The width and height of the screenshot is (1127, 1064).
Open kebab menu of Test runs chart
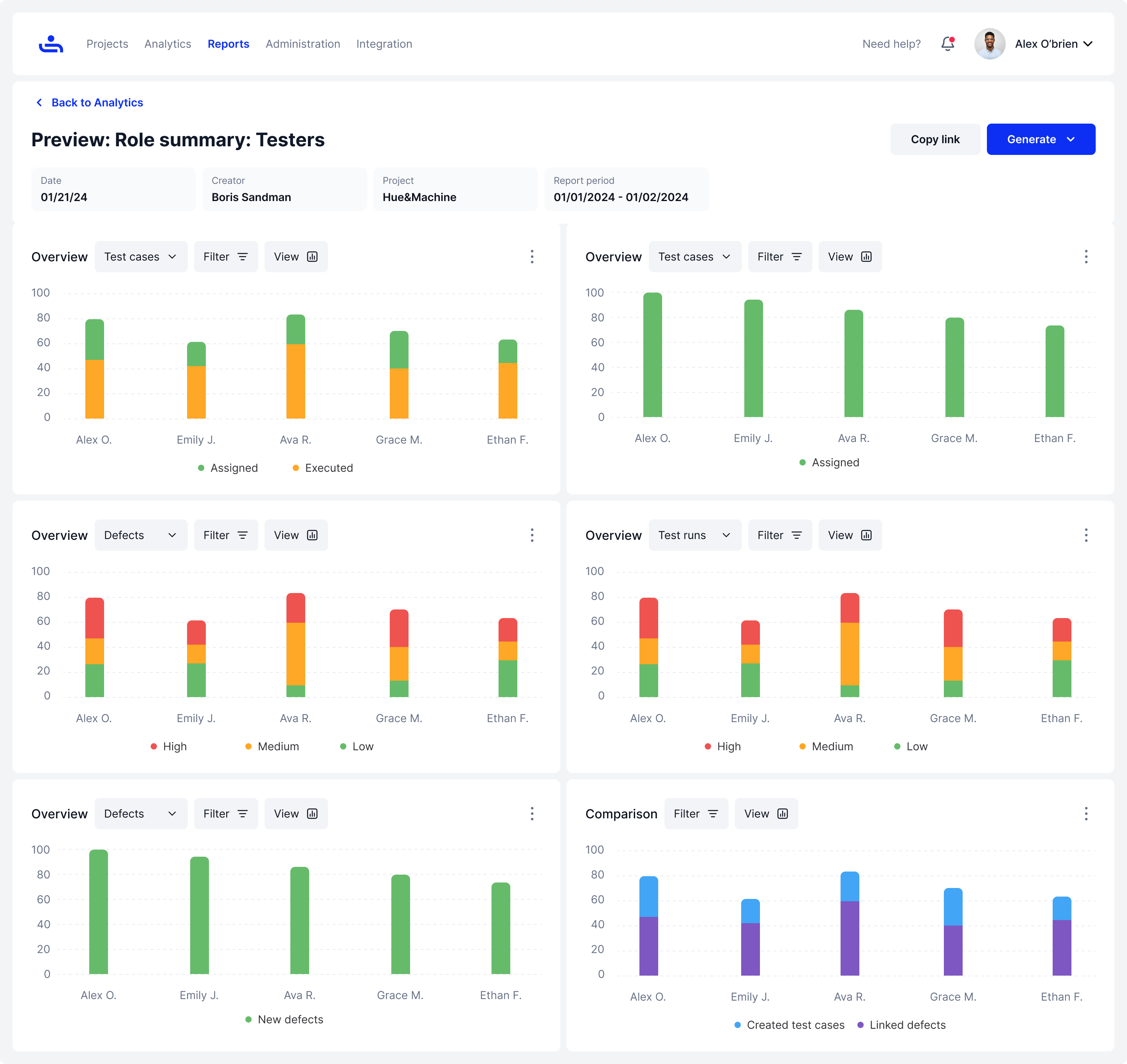1086,536
